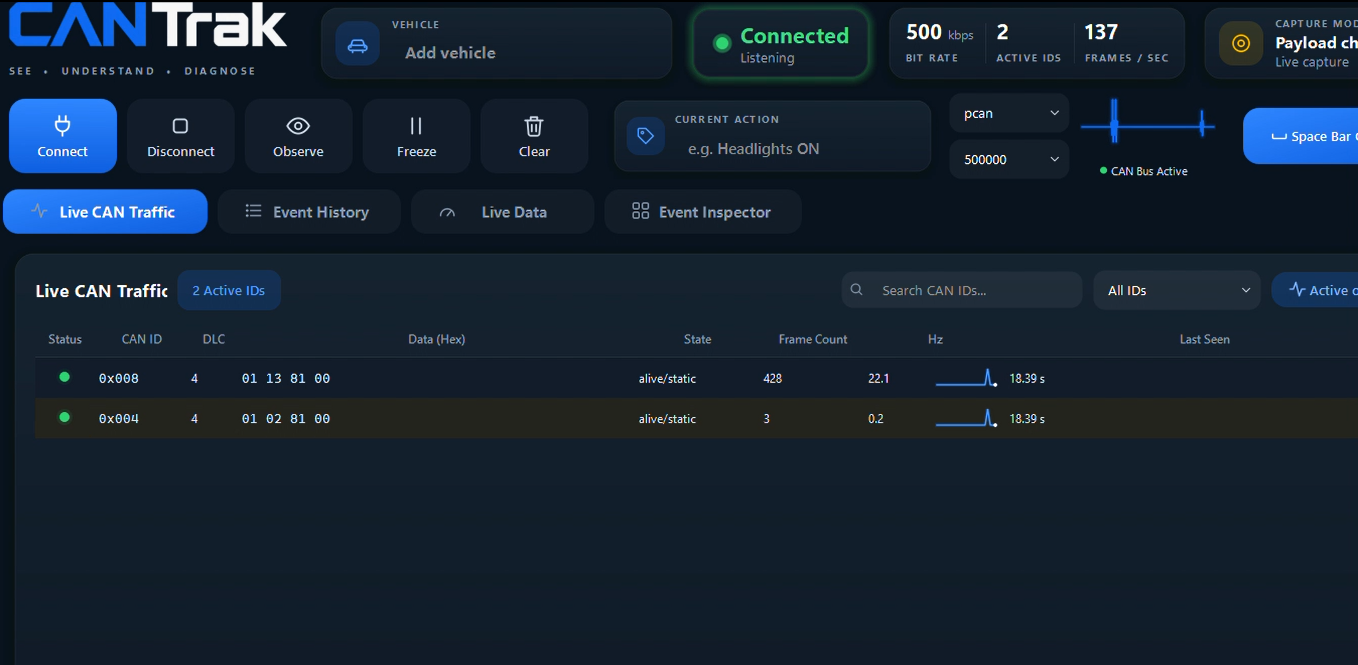This screenshot has height=665, width=1358.
Task: Click hex data 01 02 81 00
Action: [286, 418]
